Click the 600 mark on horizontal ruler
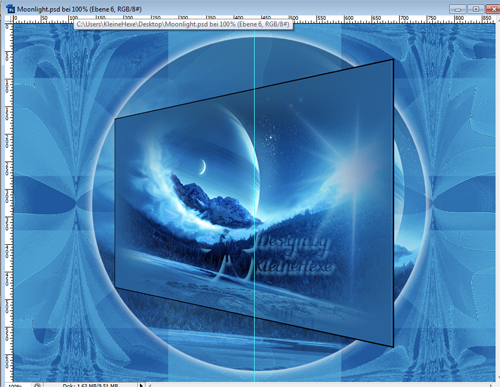The image size is (500, 387). click(x=349, y=19)
